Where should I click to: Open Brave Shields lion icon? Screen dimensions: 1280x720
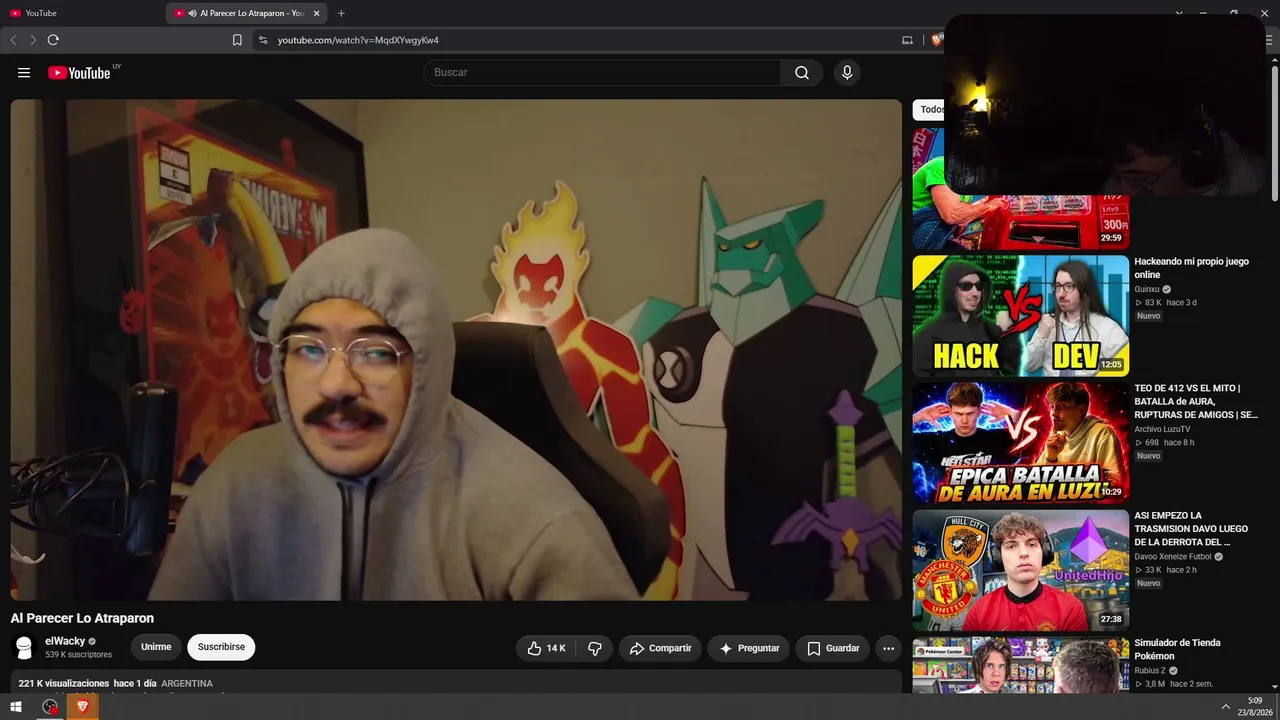pyautogui.click(x=936, y=40)
